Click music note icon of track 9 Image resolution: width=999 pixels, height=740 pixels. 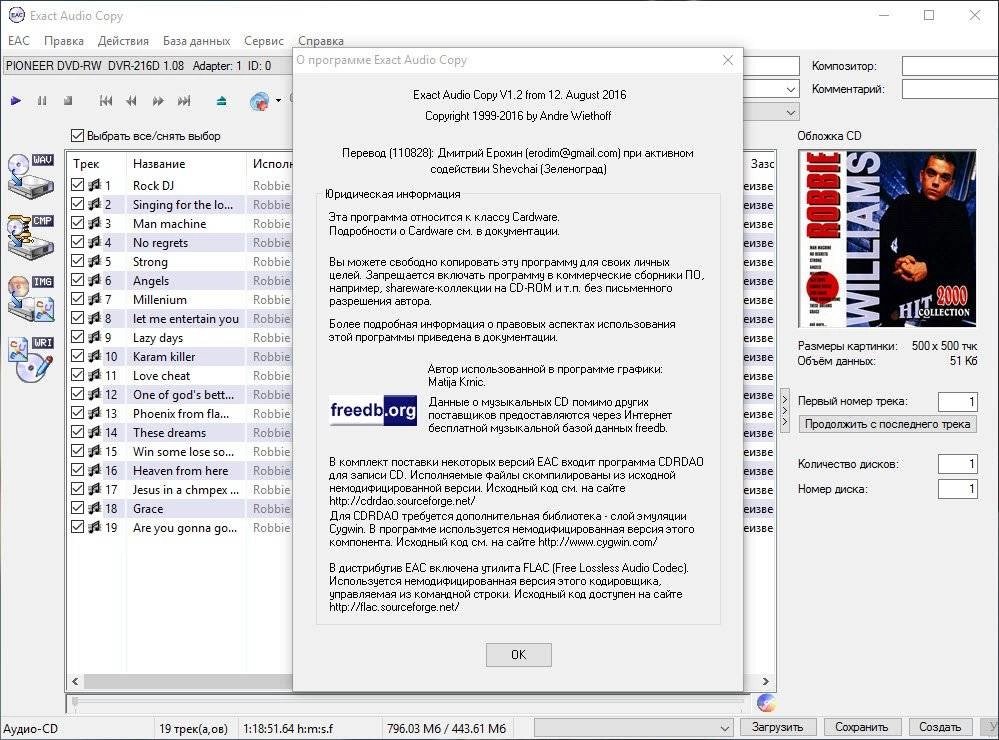(x=94, y=337)
